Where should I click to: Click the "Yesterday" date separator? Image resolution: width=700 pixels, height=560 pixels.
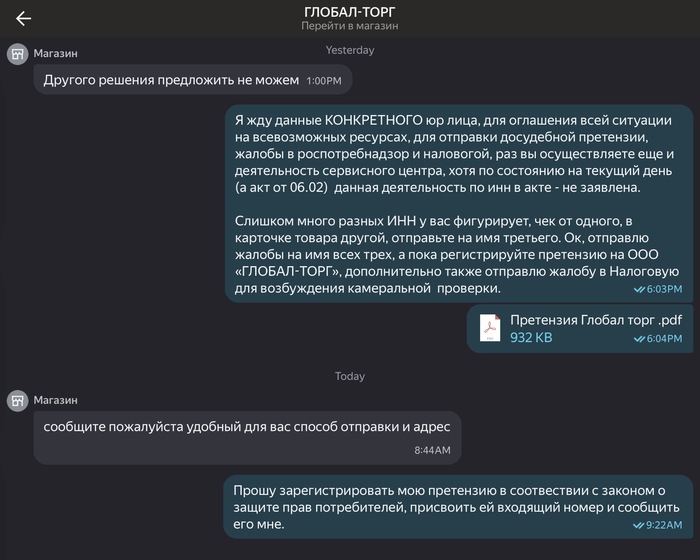350,50
